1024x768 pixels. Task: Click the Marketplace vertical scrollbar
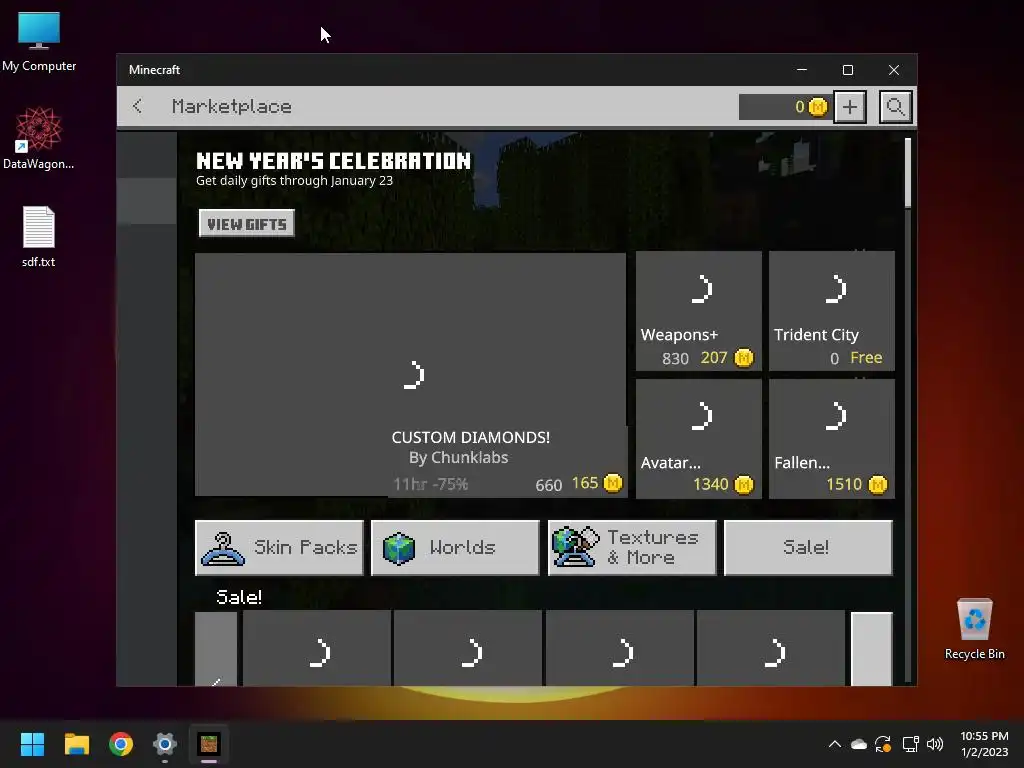pos(908,174)
